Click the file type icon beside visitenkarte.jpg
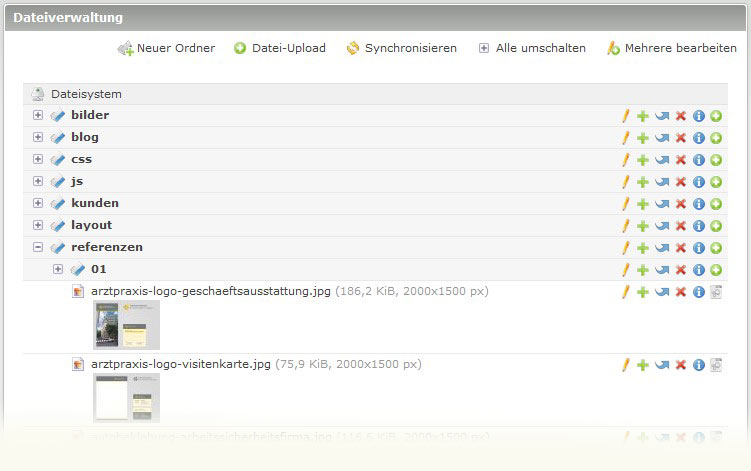The image size is (751, 471). pos(78,364)
